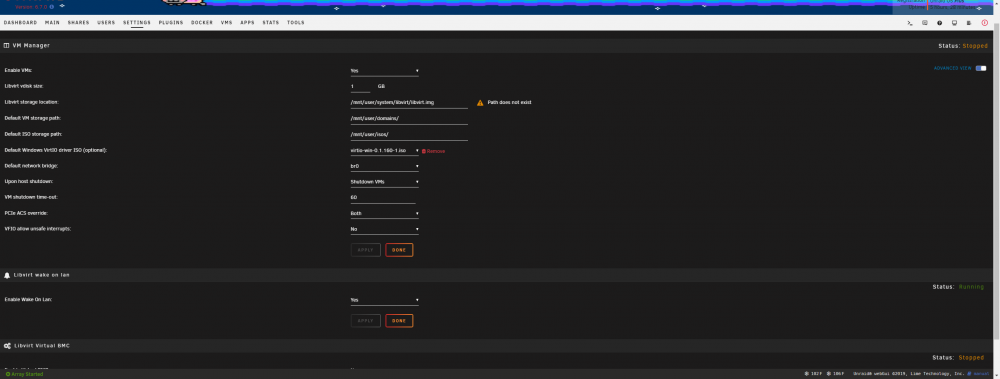
Task: Click the Default VM storage path field
Action: pos(409,119)
